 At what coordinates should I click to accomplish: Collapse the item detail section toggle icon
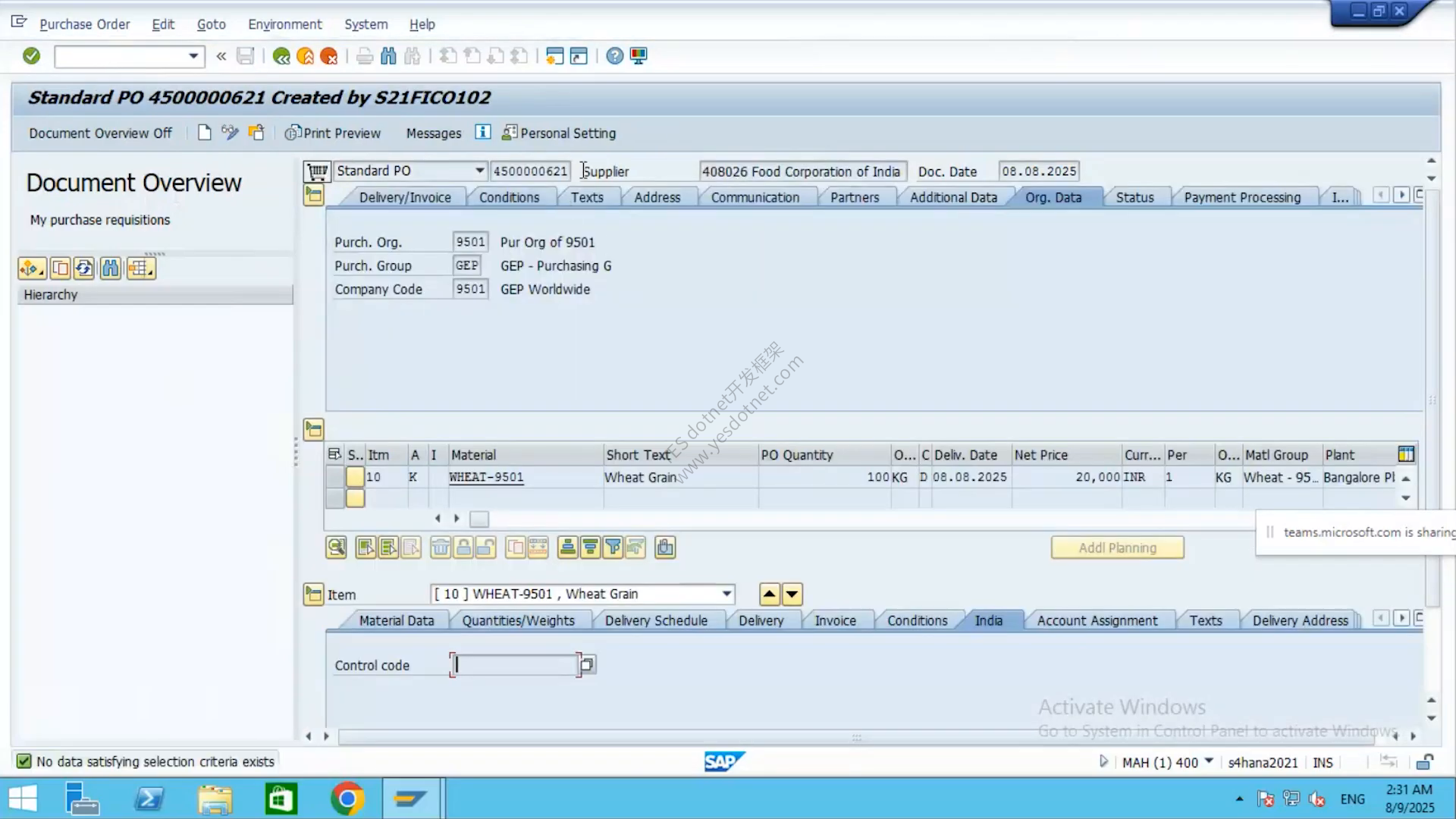coord(313,594)
